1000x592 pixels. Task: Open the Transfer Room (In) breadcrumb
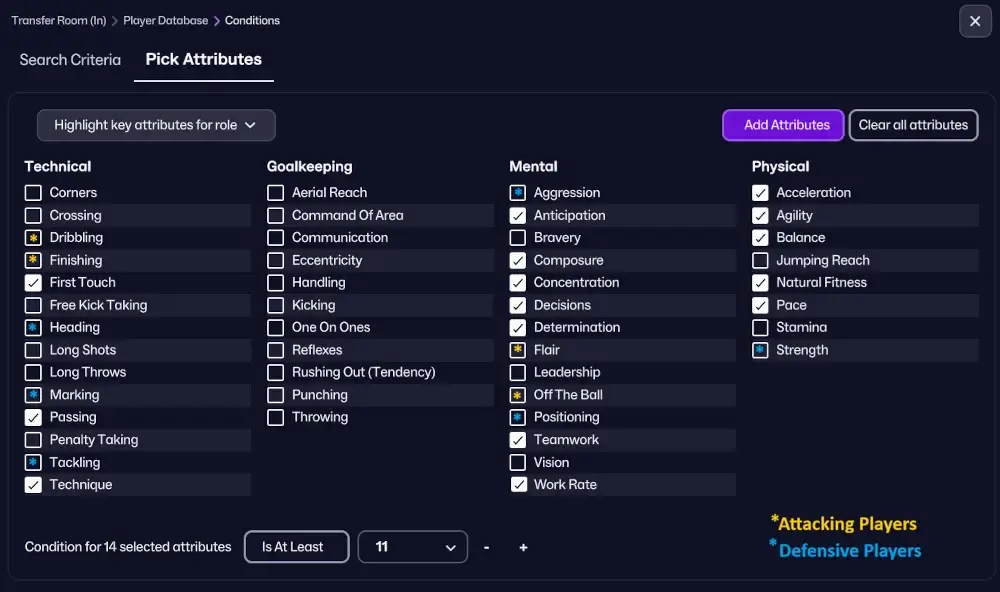pos(59,20)
